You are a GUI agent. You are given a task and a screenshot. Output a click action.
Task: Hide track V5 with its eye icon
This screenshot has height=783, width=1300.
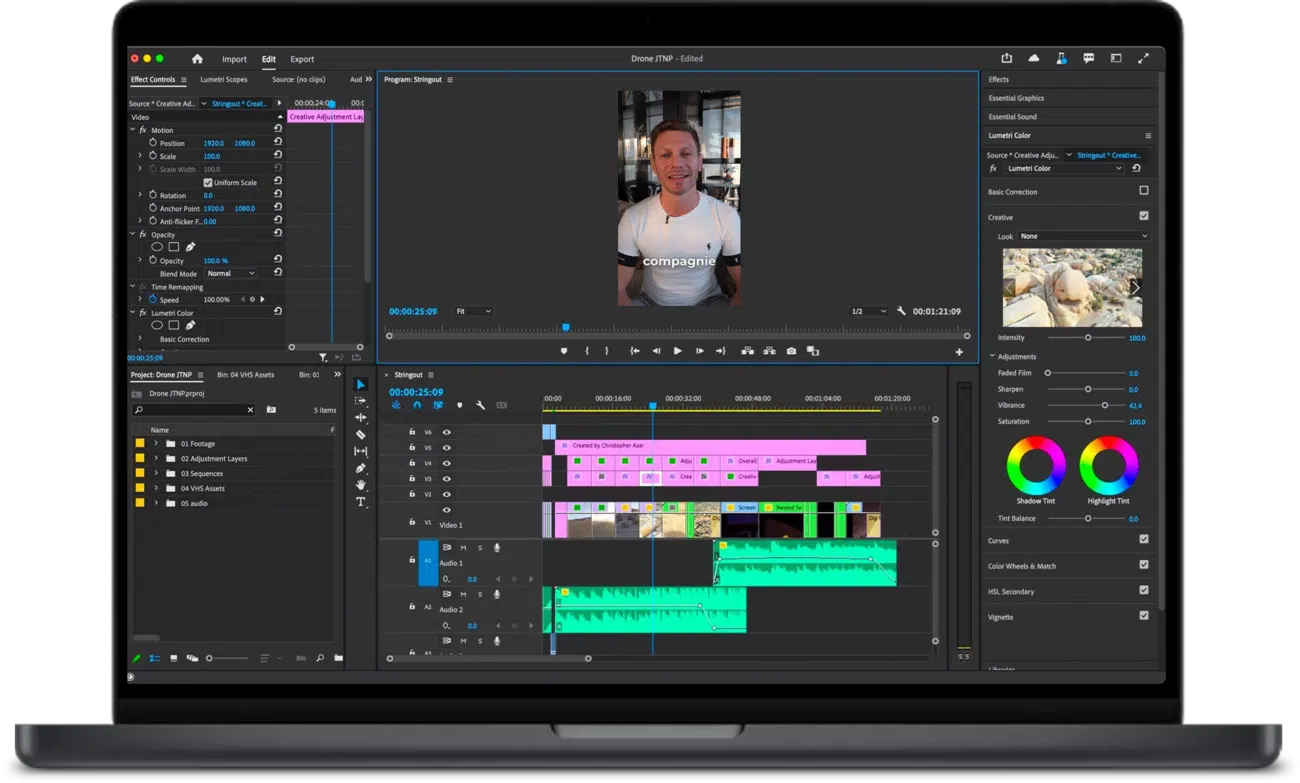coord(447,448)
